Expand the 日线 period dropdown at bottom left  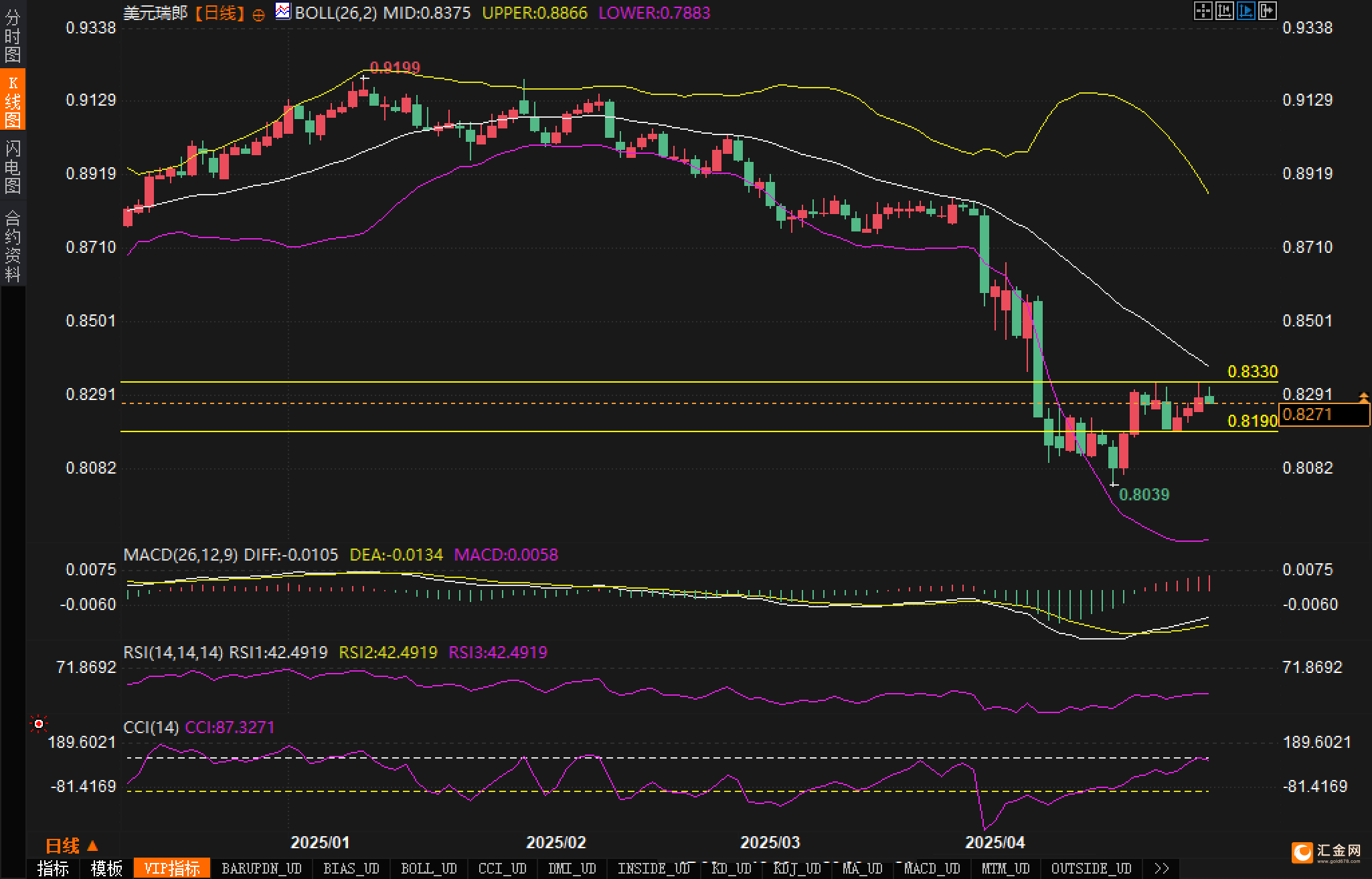point(72,846)
